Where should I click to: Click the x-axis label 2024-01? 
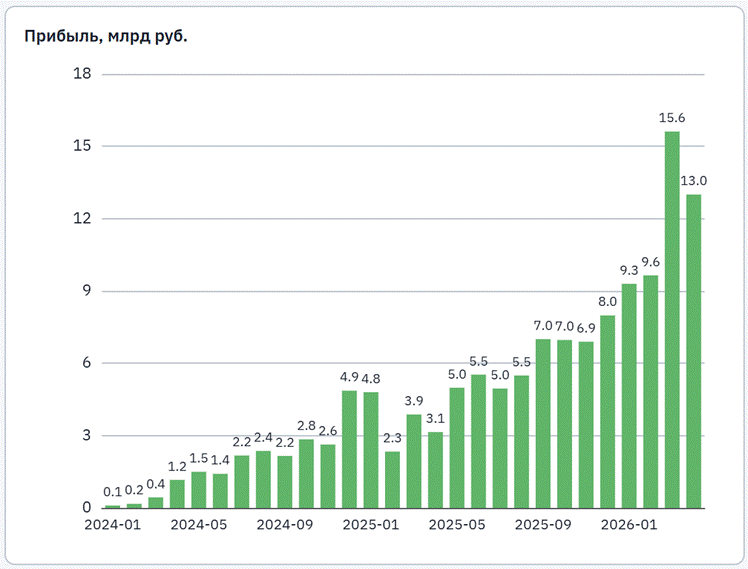tap(113, 525)
